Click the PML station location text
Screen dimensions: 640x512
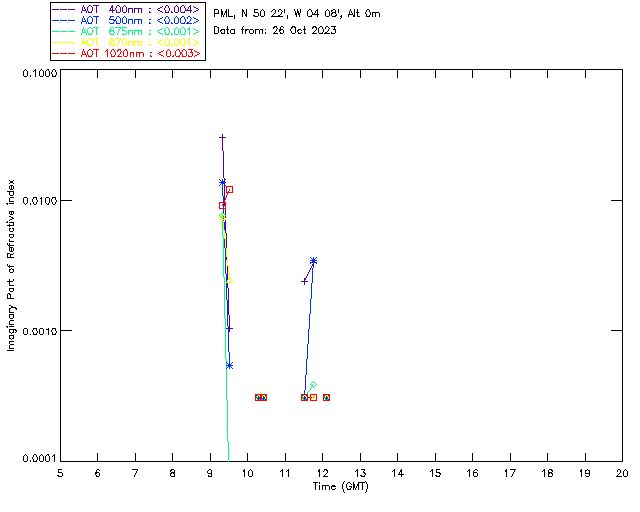click(x=297, y=14)
